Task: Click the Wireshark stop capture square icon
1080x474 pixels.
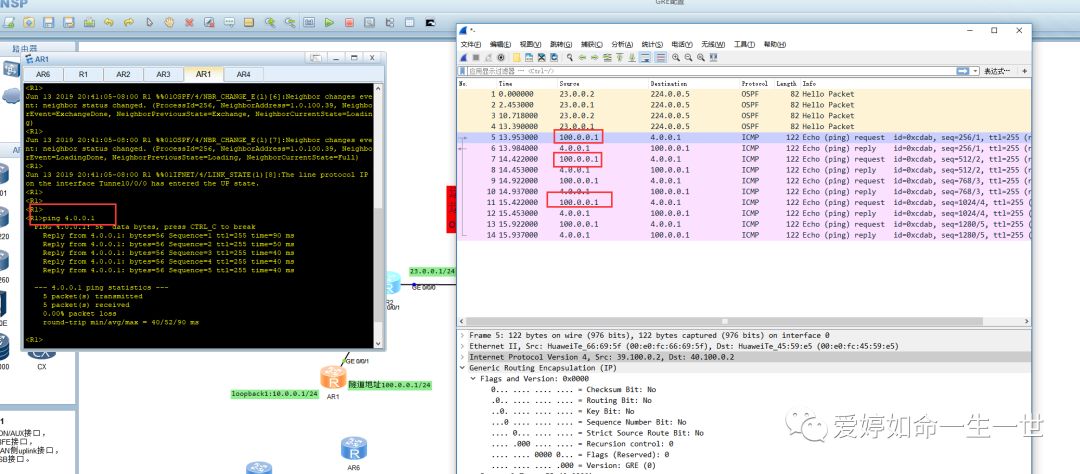Action: [x=476, y=57]
